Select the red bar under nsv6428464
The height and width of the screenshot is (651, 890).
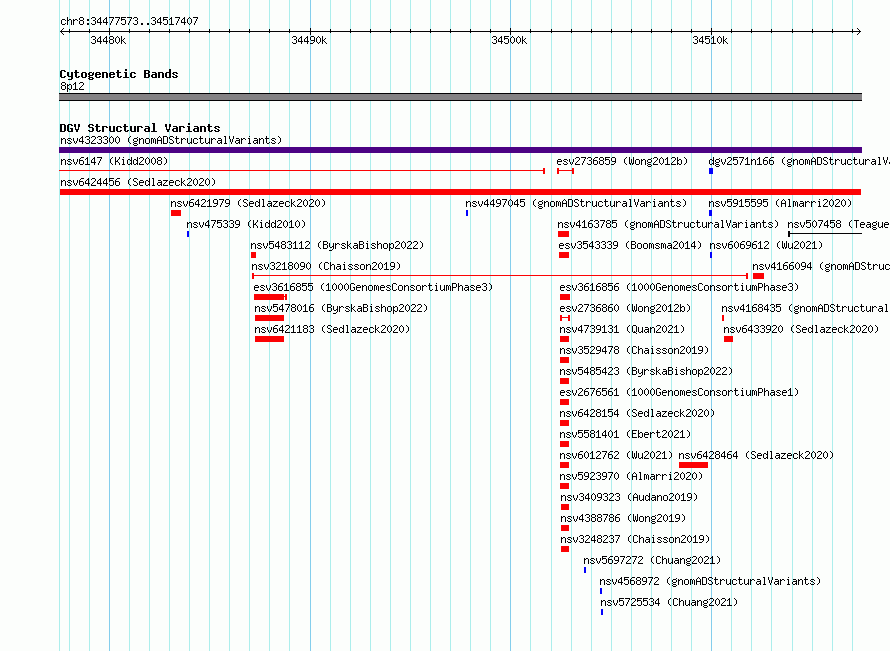click(693, 465)
